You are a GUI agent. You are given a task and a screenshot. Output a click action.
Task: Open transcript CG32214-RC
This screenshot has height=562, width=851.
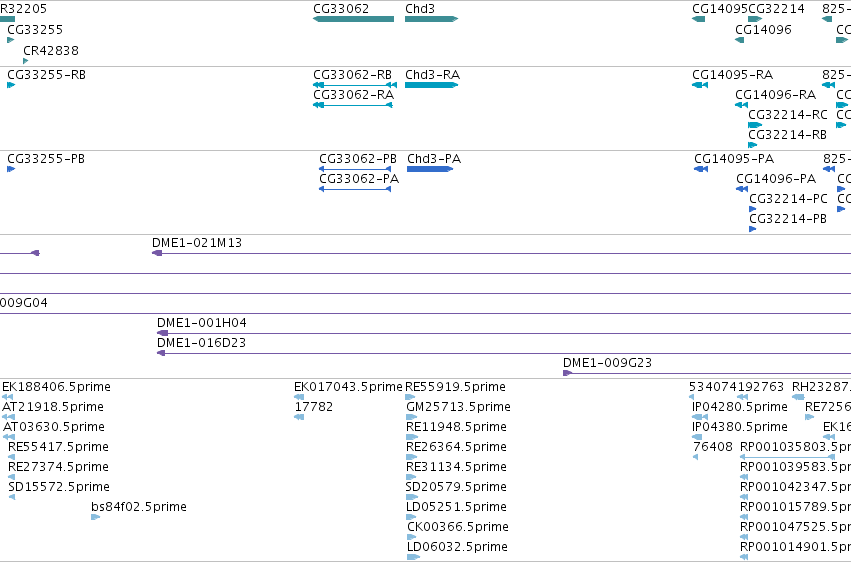click(x=755, y=125)
